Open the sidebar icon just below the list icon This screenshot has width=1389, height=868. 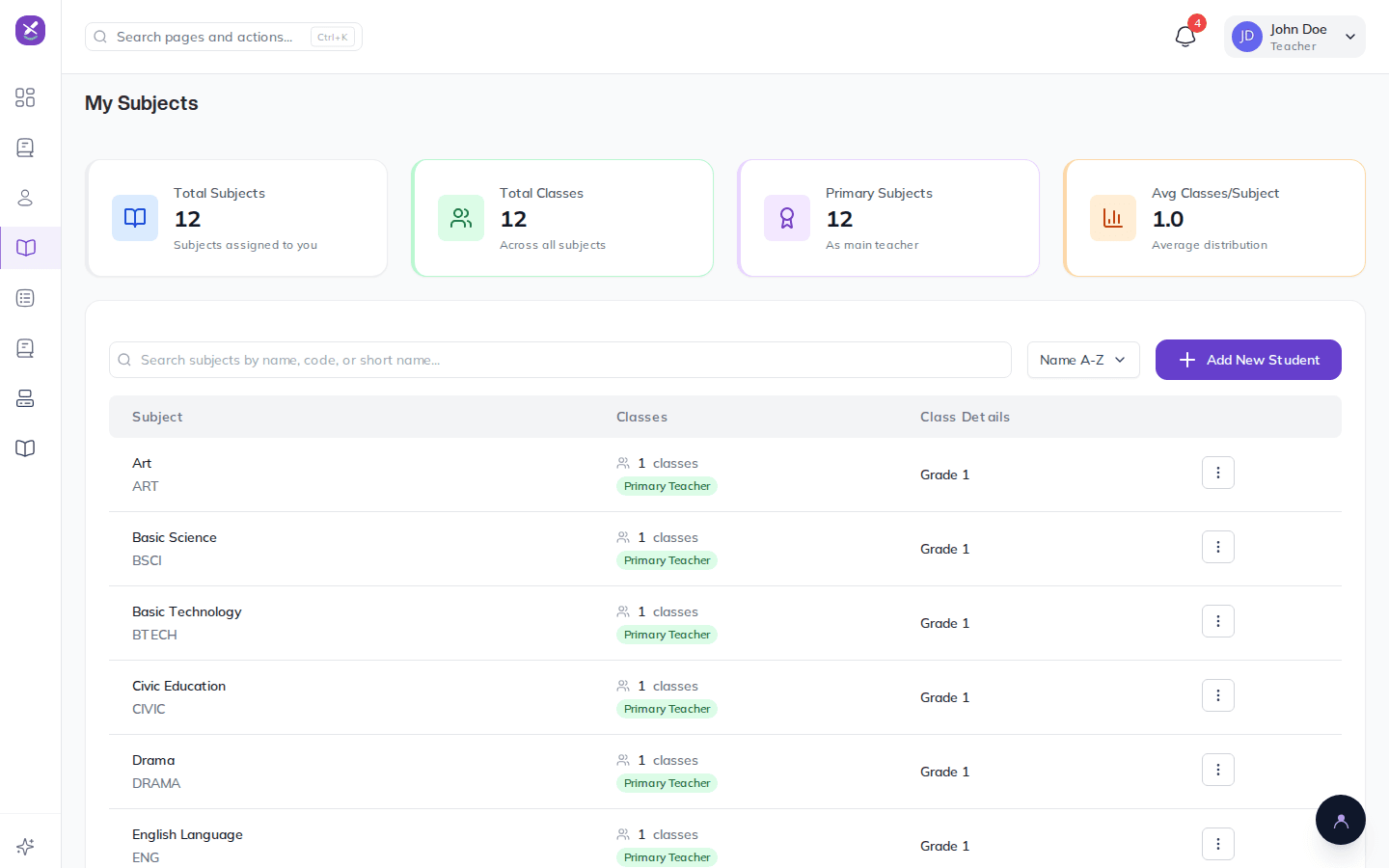(x=25, y=348)
